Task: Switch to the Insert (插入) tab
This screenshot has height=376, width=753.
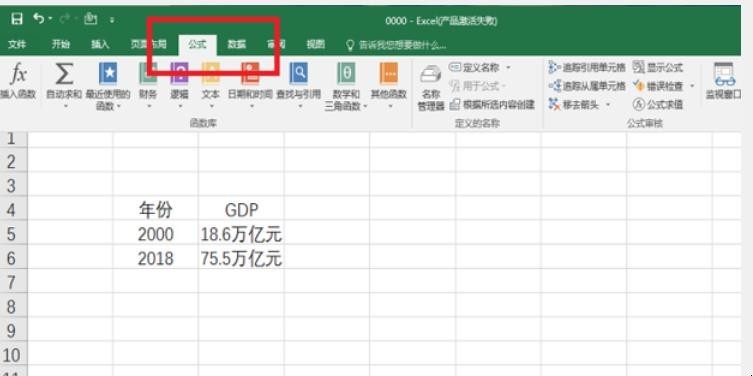Action: (x=100, y=45)
